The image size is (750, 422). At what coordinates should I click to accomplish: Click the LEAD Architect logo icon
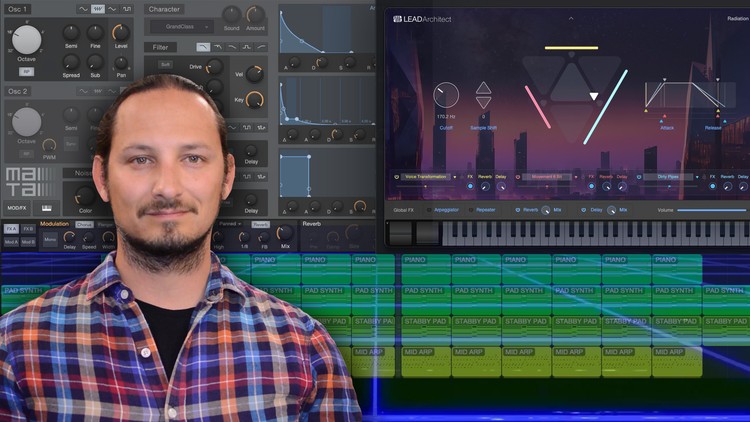pyautogui.click(x=397, y=19)
